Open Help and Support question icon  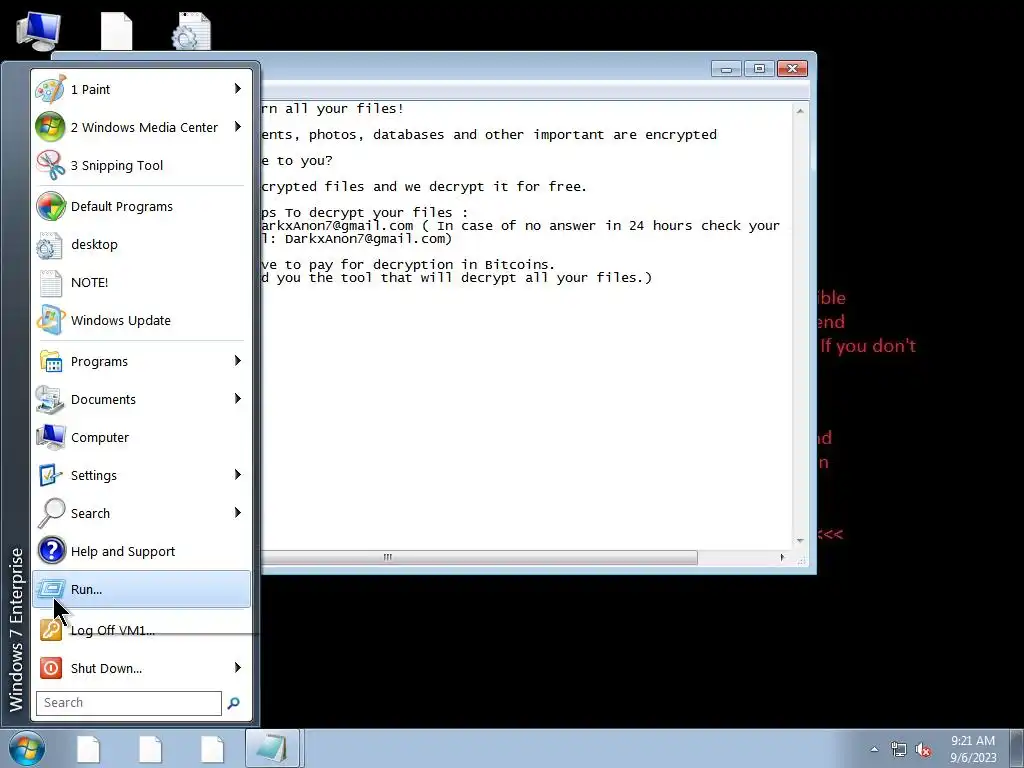(50, 551)
